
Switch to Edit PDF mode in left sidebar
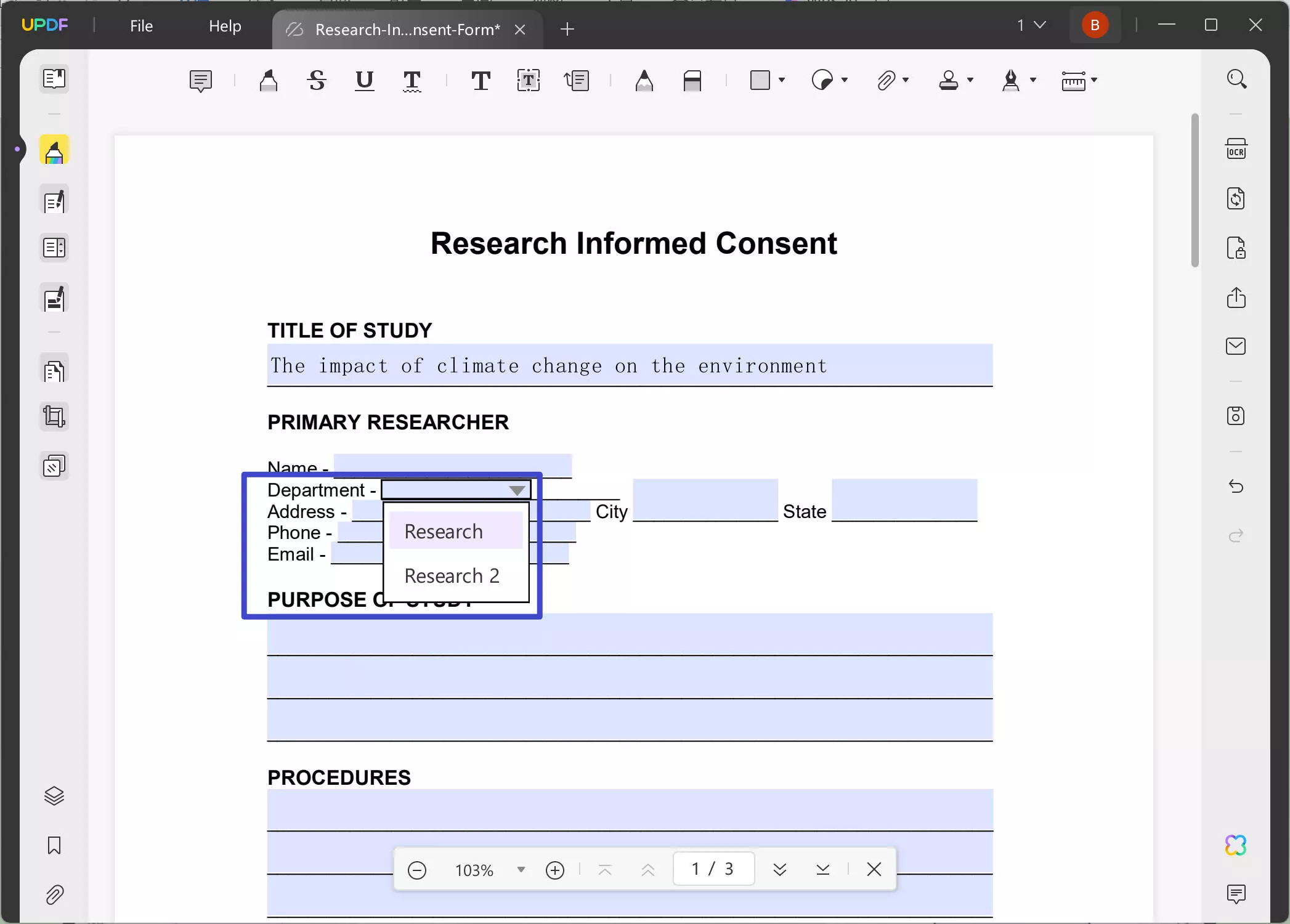click(x=54, y=200)
